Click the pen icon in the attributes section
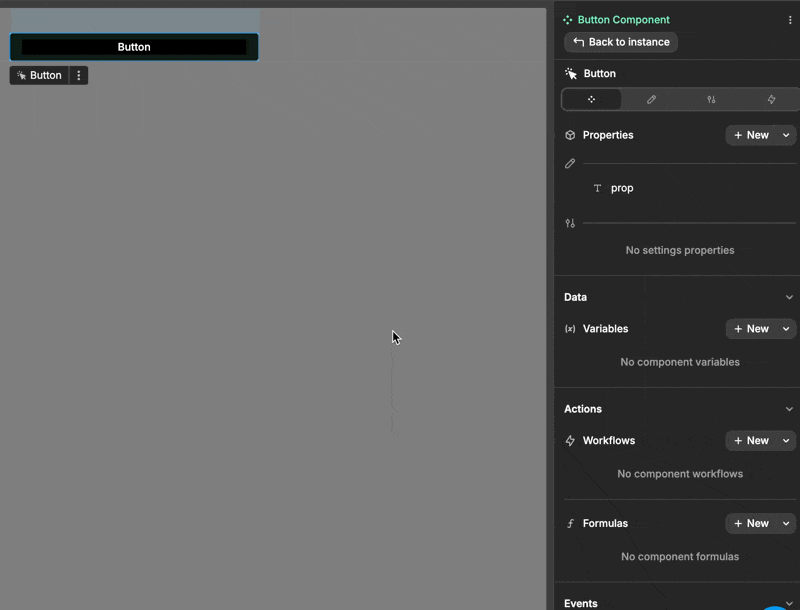The image size is (800, 610). tap(570, 163)
